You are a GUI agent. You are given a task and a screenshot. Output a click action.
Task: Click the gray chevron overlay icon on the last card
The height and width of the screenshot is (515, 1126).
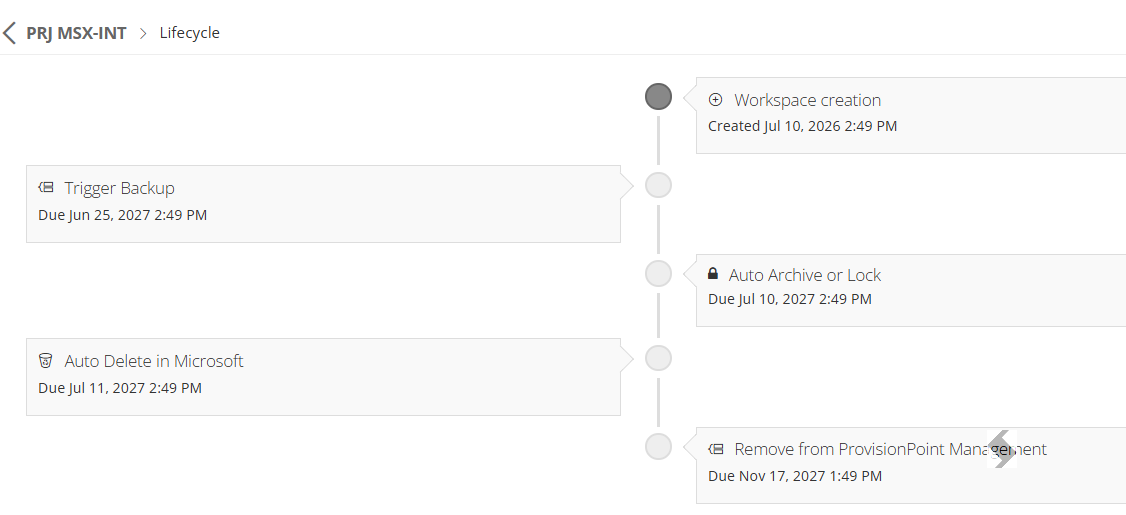[x=1002, y=449]
